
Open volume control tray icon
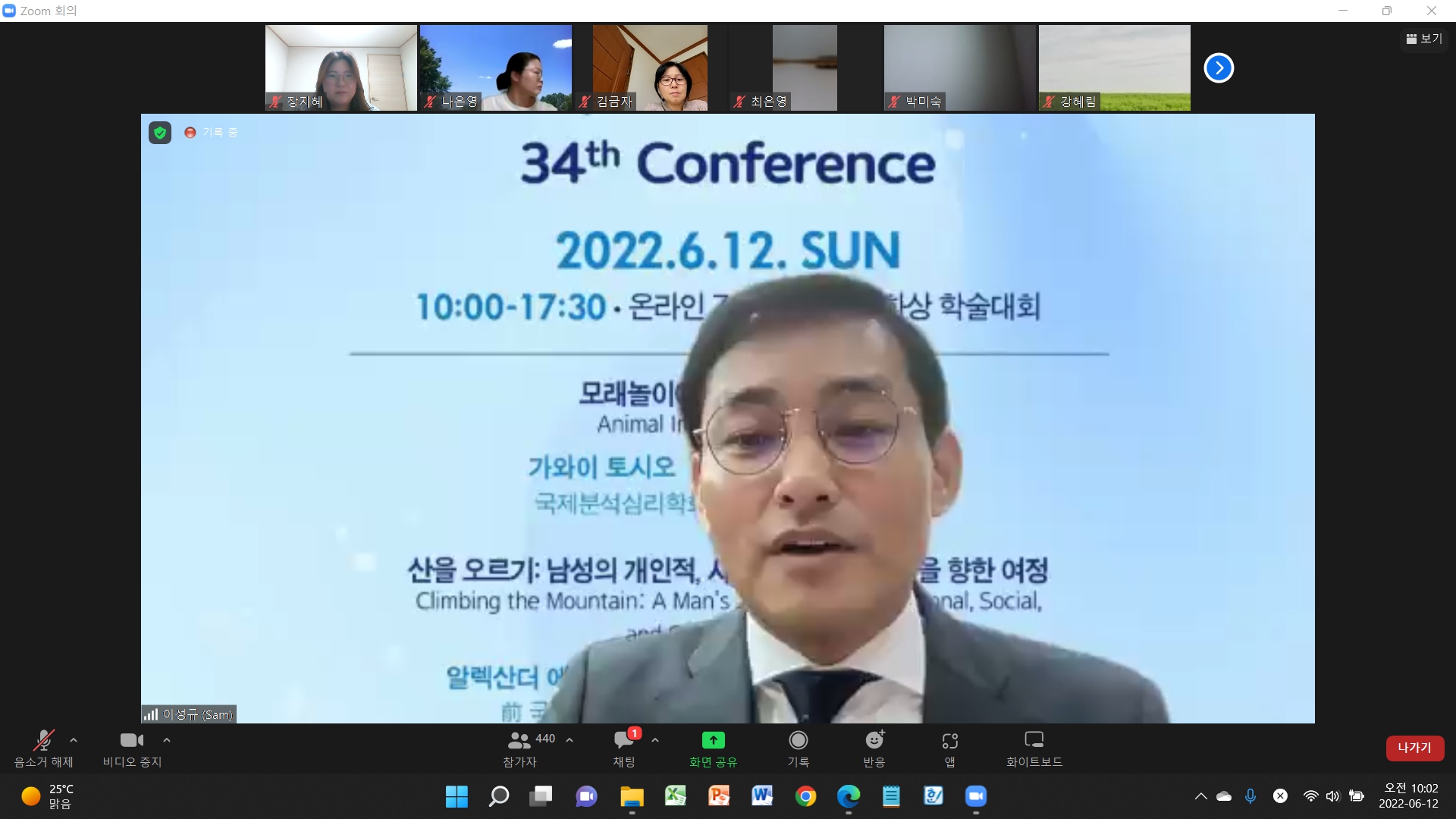(x=1333, y=796)
